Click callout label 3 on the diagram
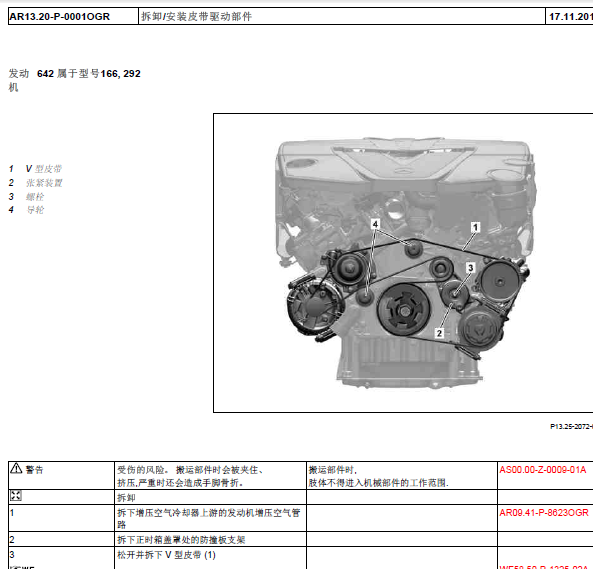This screenshot has height=569, width=593. (470, 268)
